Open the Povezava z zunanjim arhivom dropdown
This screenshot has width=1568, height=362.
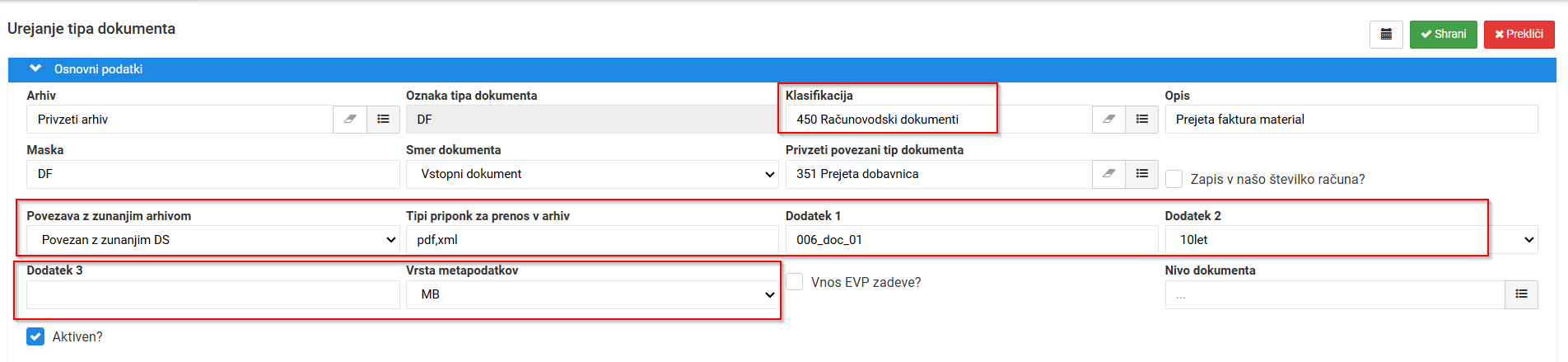pos(213,240)
